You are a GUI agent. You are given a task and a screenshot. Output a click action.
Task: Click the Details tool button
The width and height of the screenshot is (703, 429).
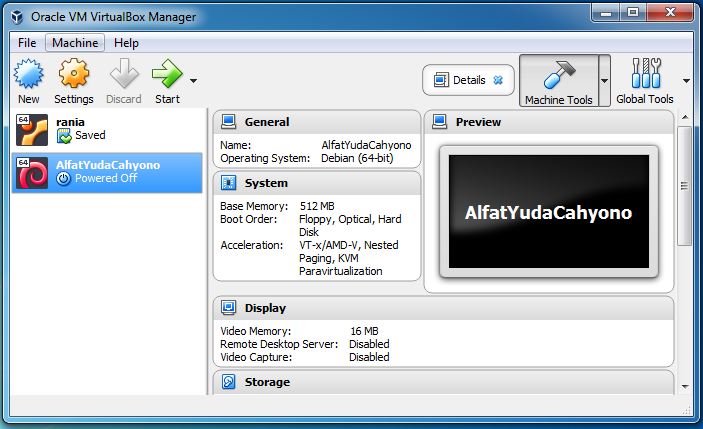(x=469, y=80)
